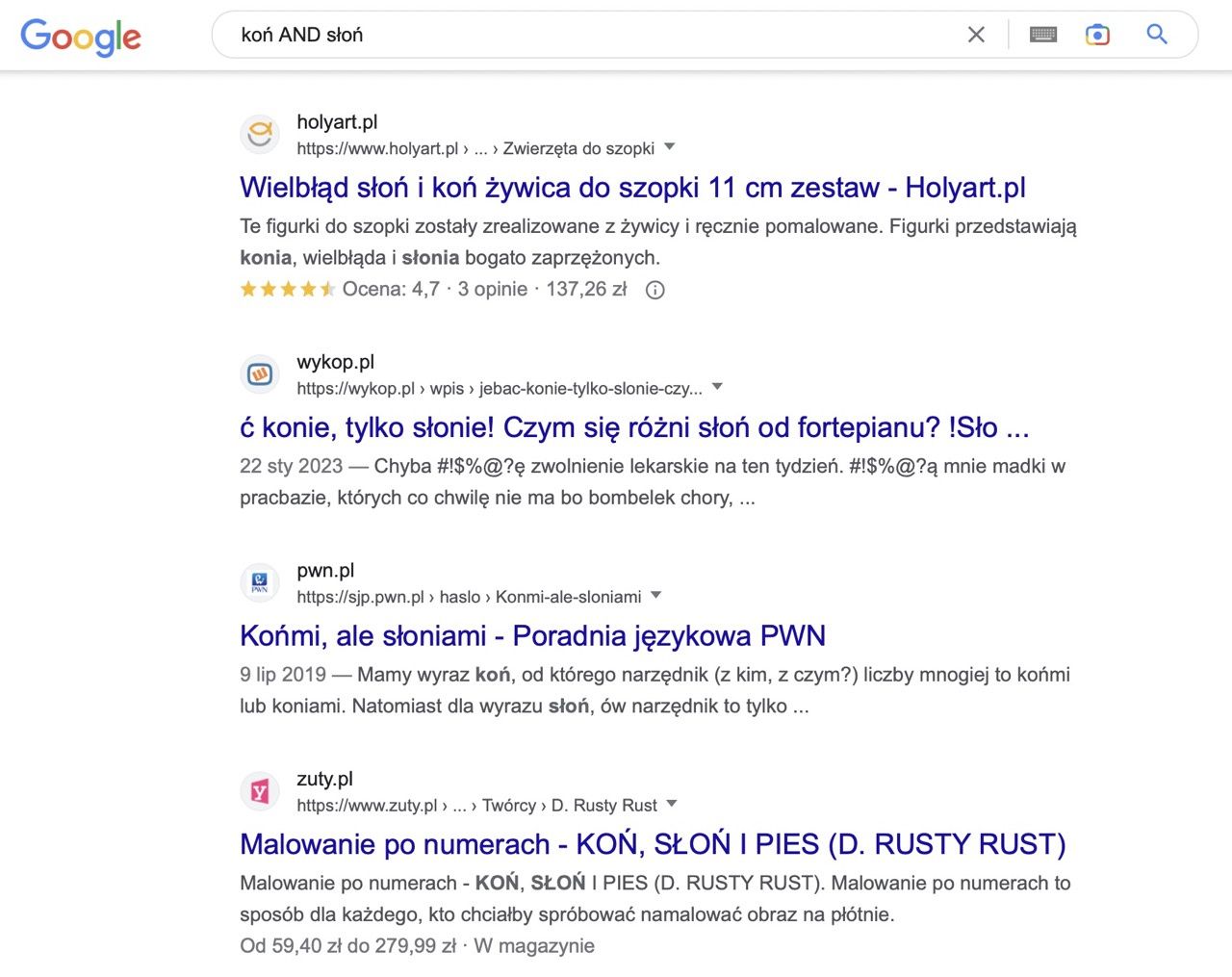Click the PWN snippet starting "Mamy wyraz koń"
Screen dimensions: 1232x977
(654, 690)
